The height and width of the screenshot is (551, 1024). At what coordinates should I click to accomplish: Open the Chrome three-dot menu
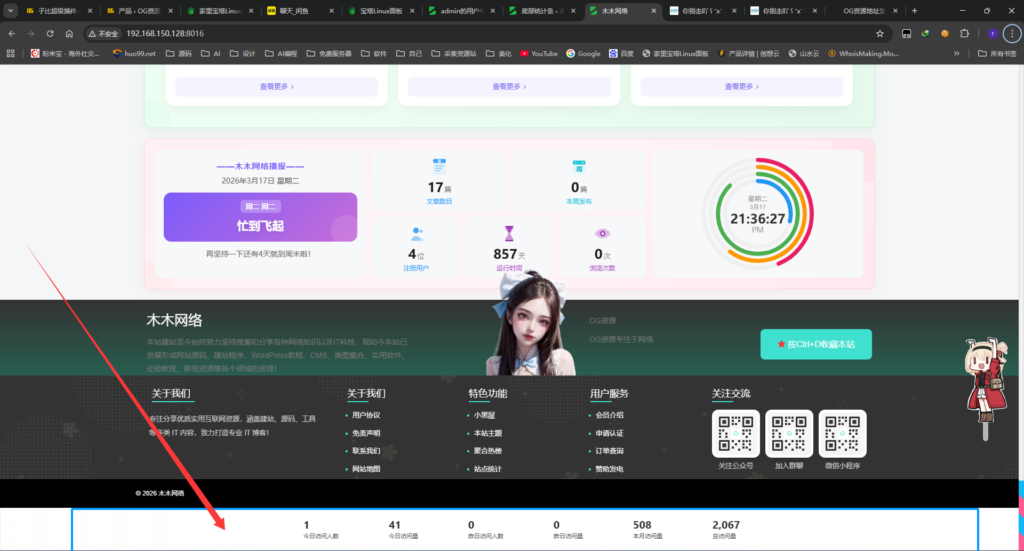(x=1012, y=33)
